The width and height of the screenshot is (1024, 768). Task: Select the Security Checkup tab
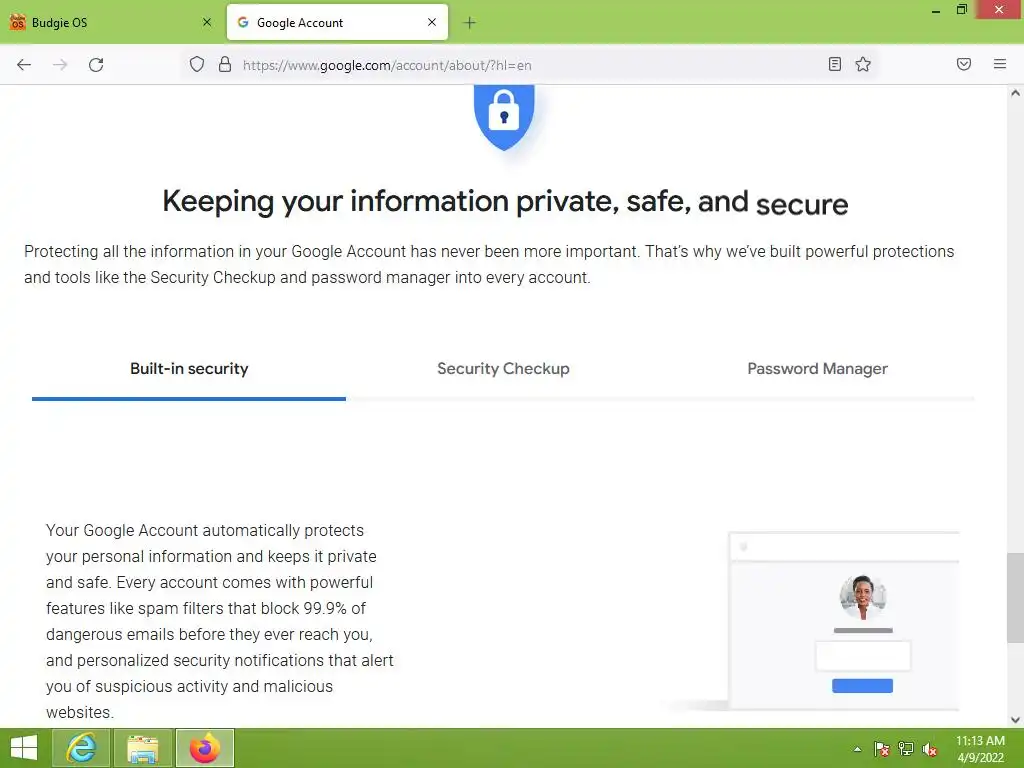[503, 369]
